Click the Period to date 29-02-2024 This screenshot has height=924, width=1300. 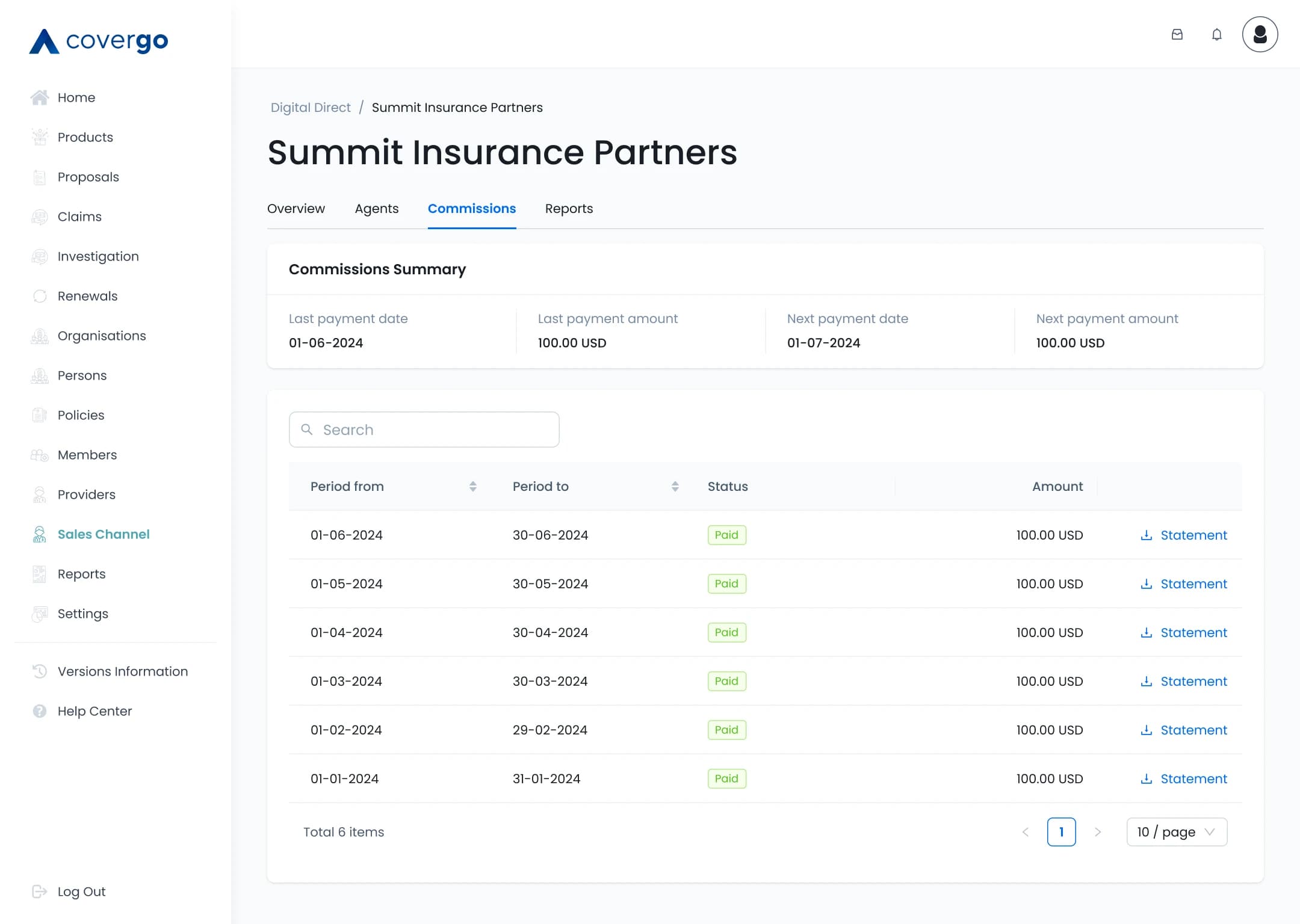click(x=550, y=730)
